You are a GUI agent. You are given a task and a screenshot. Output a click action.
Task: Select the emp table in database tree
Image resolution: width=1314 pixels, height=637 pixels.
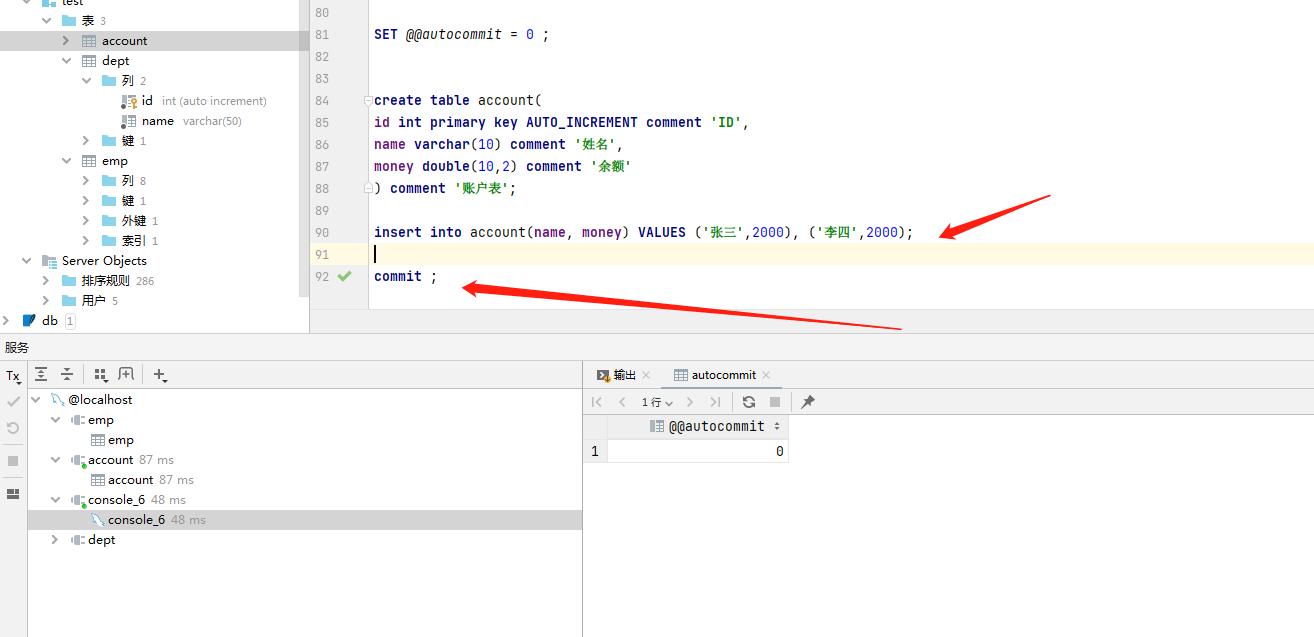pyautogui.click(x=114, y=161)
